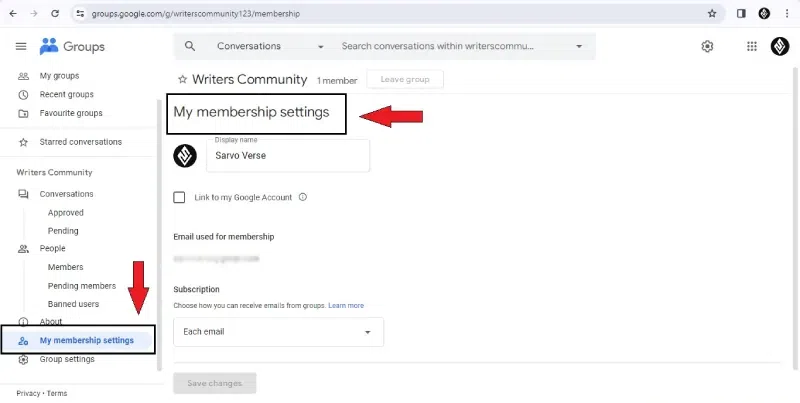
Task: Open Chrome three-dot menu
Action: (x=787, y=14)
